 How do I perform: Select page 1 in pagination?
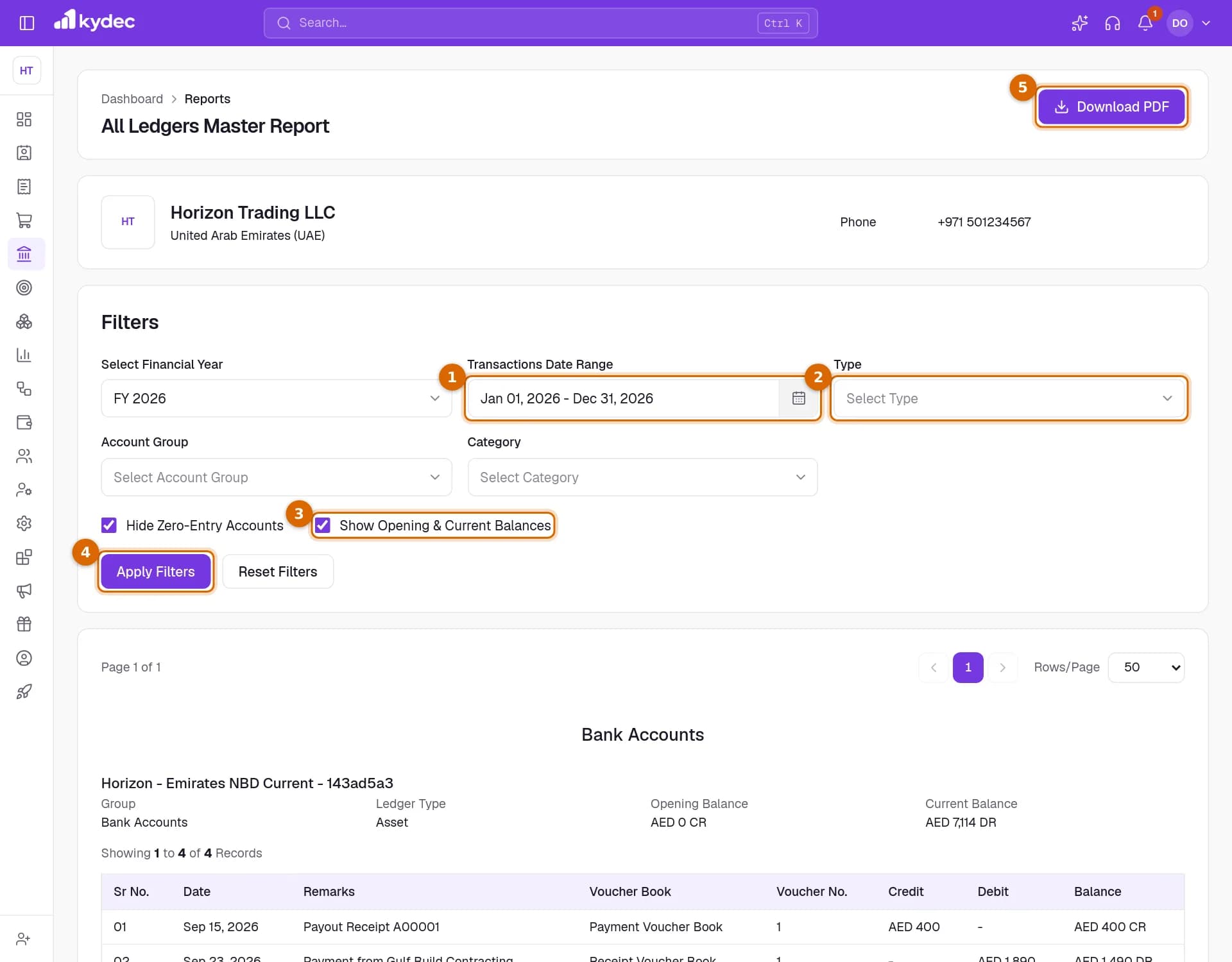point(968,668)
